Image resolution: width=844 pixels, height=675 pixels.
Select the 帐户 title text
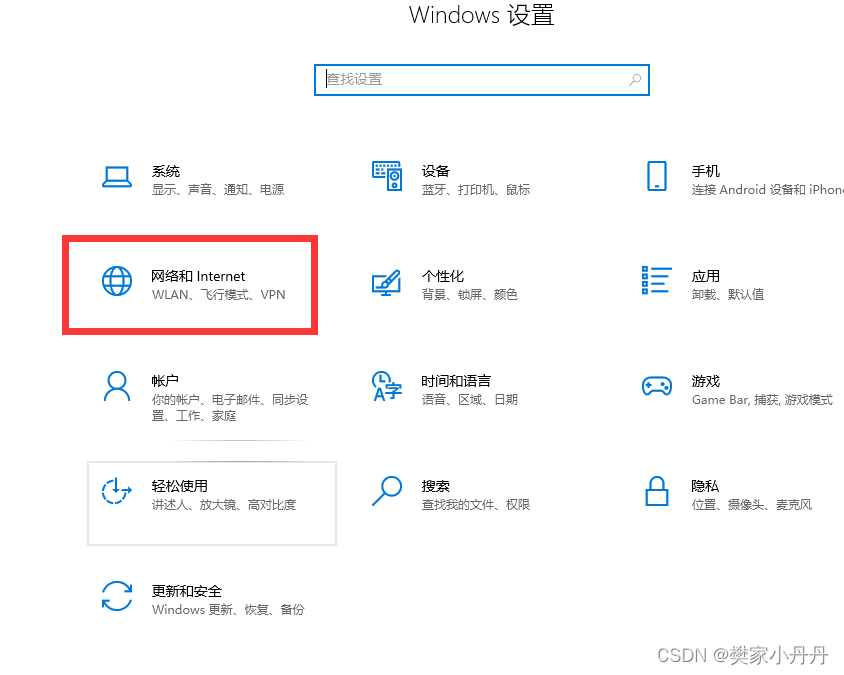165,381
